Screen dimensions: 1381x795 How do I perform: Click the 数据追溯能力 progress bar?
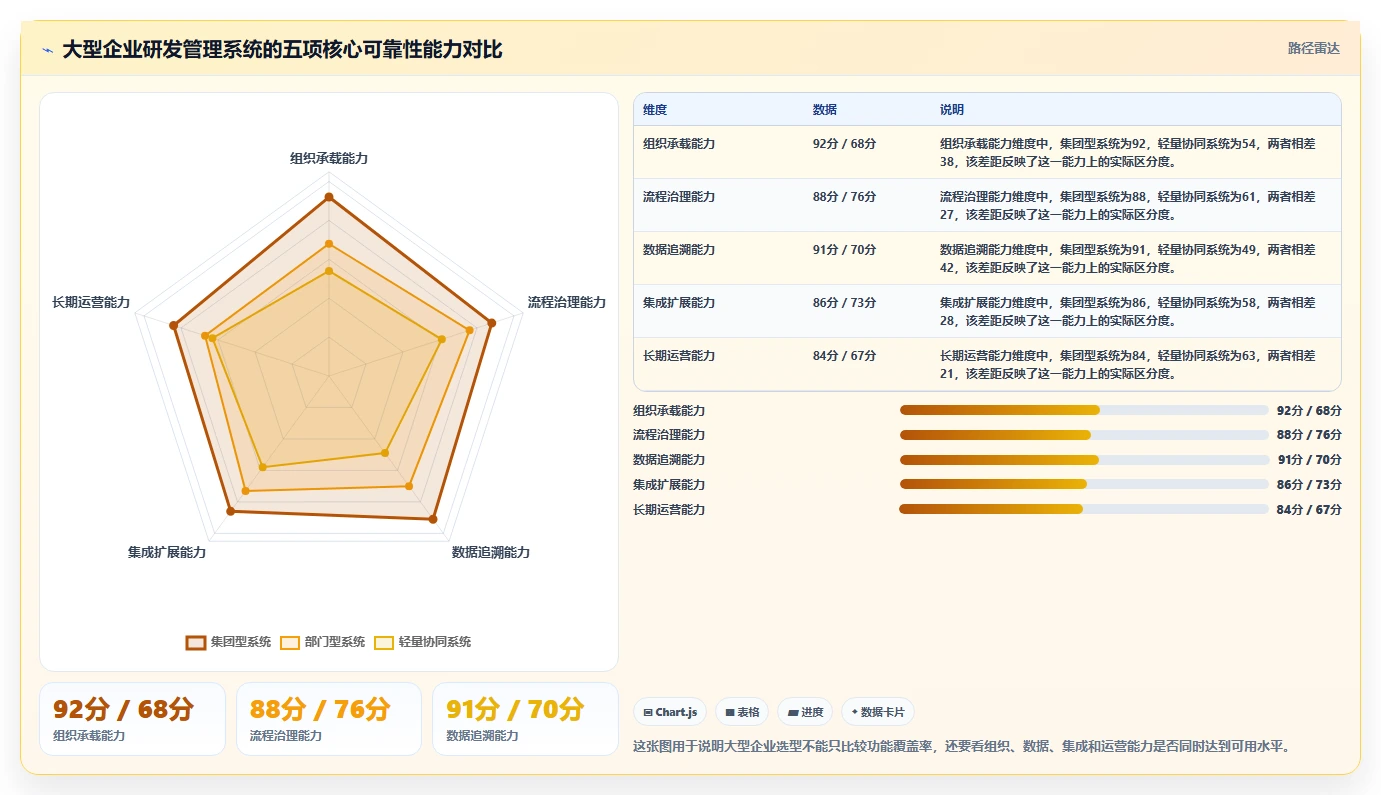(1084, 460)
